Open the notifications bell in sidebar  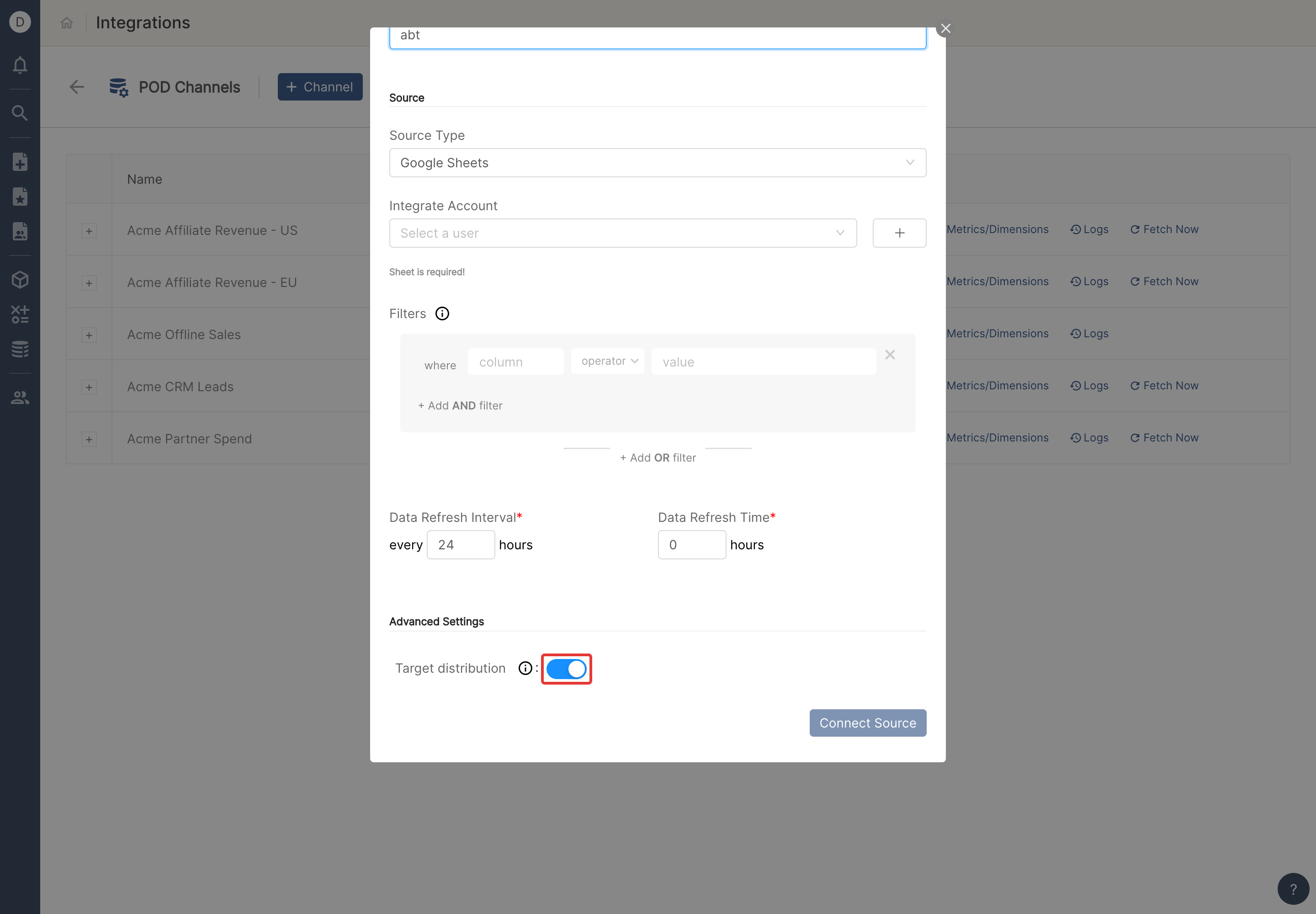pyautogui.click(x=20, y=65)
